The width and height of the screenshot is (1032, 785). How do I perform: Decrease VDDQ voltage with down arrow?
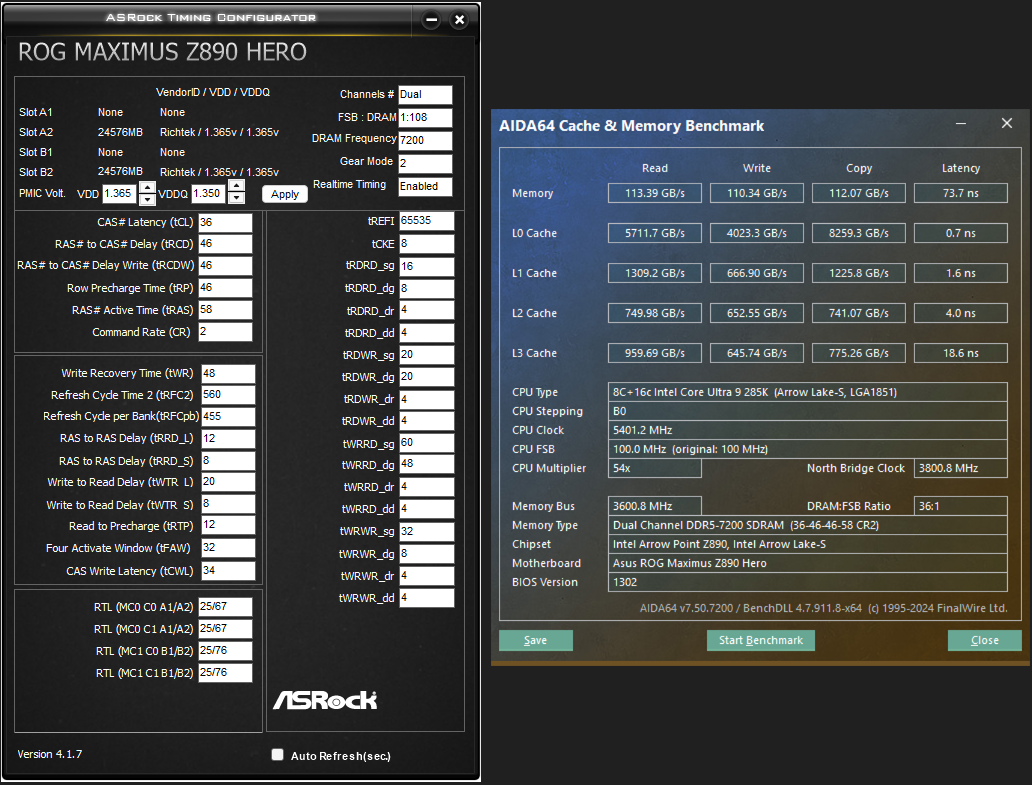(236, 199)
